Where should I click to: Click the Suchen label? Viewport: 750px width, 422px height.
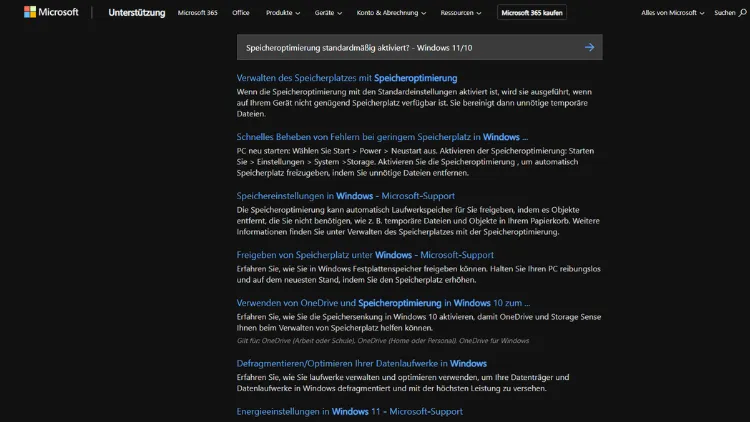725,13
